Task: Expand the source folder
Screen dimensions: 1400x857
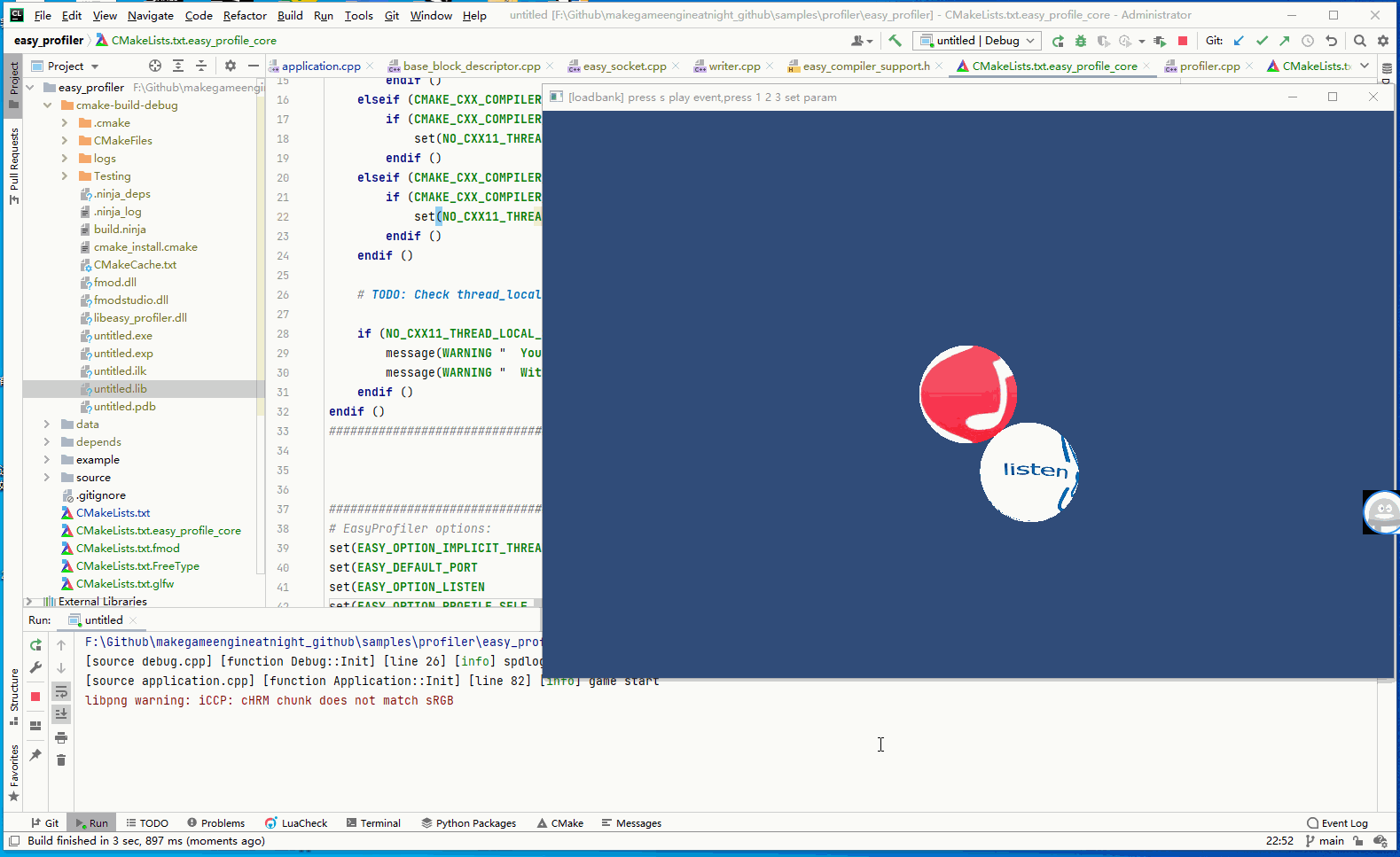Action: 47,478
